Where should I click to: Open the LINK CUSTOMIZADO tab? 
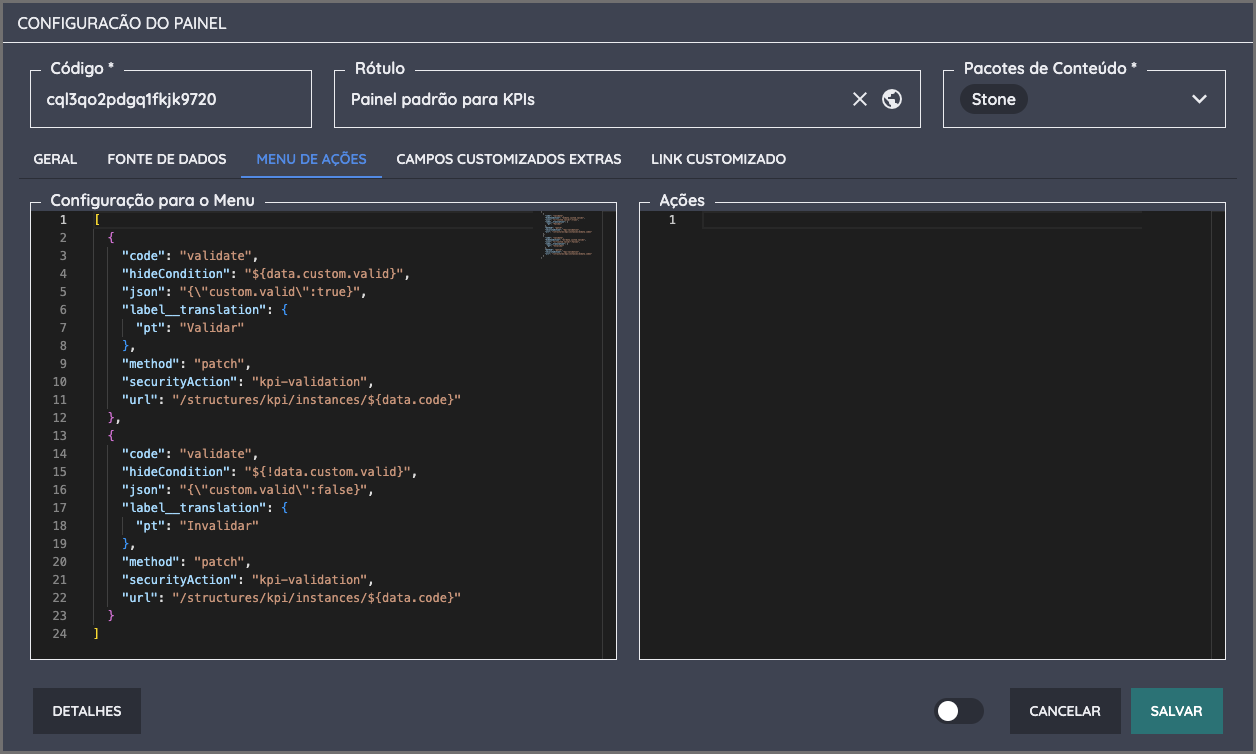pyautogui.click(x=718, y=159)
